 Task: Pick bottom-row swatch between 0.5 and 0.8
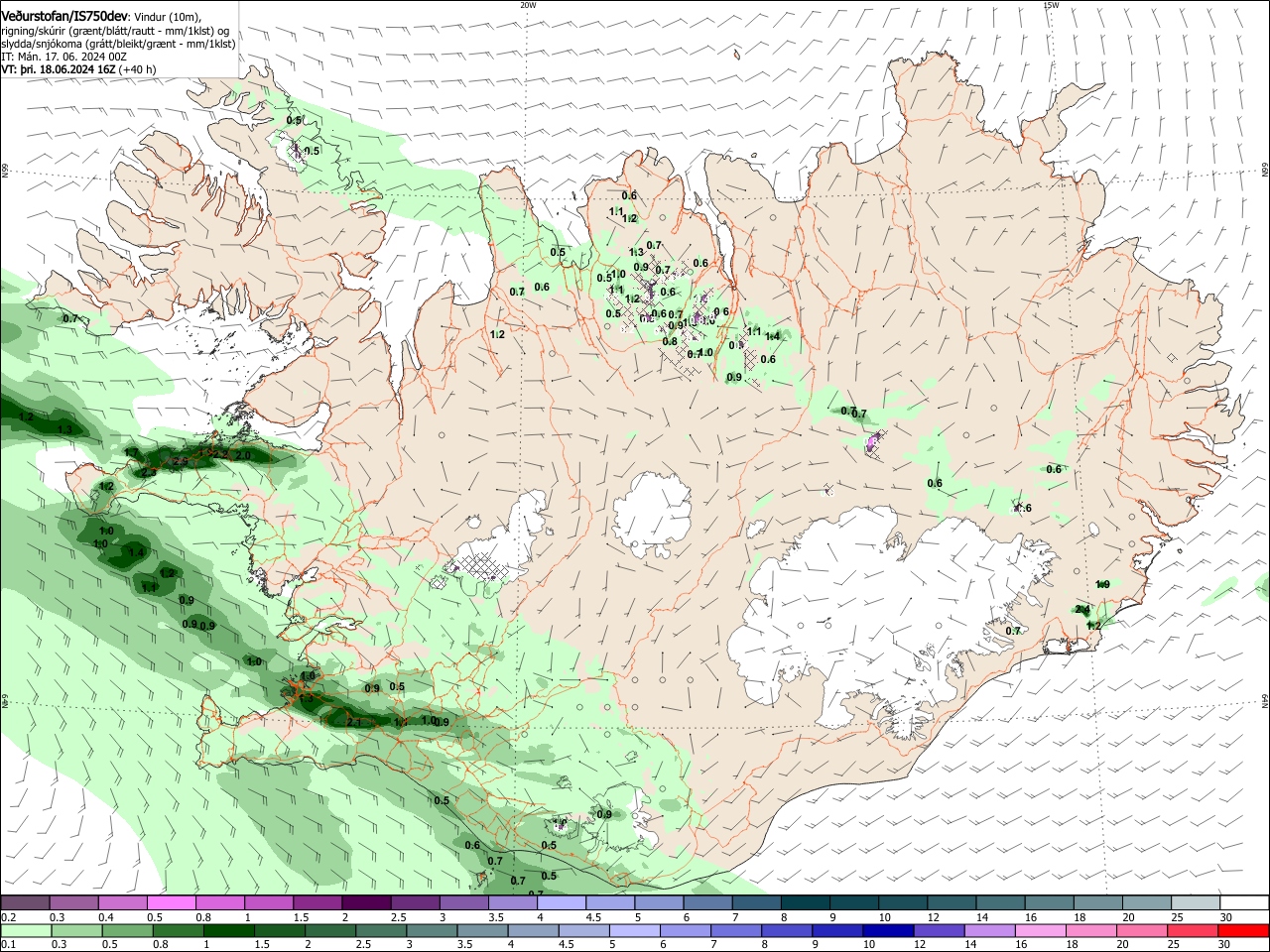[x=127, y=930]
